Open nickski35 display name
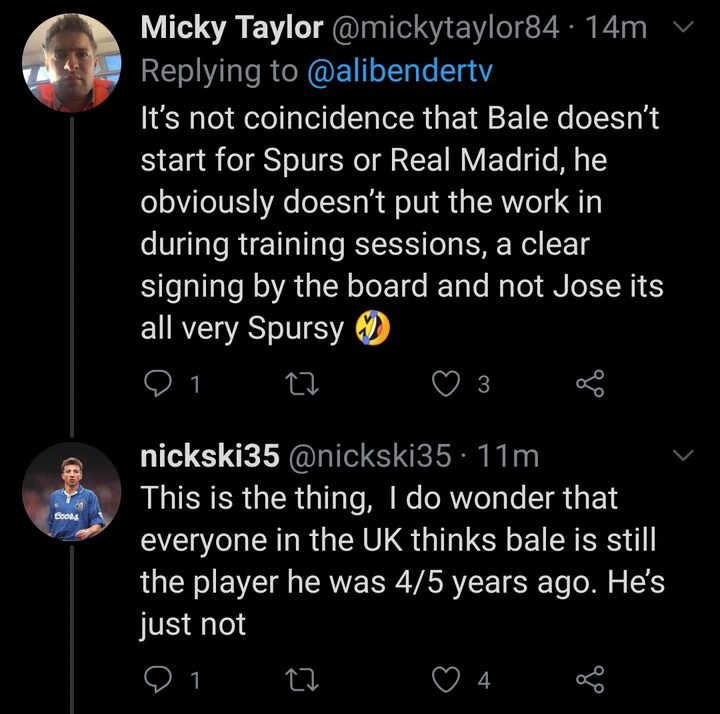 click(210, 456)
